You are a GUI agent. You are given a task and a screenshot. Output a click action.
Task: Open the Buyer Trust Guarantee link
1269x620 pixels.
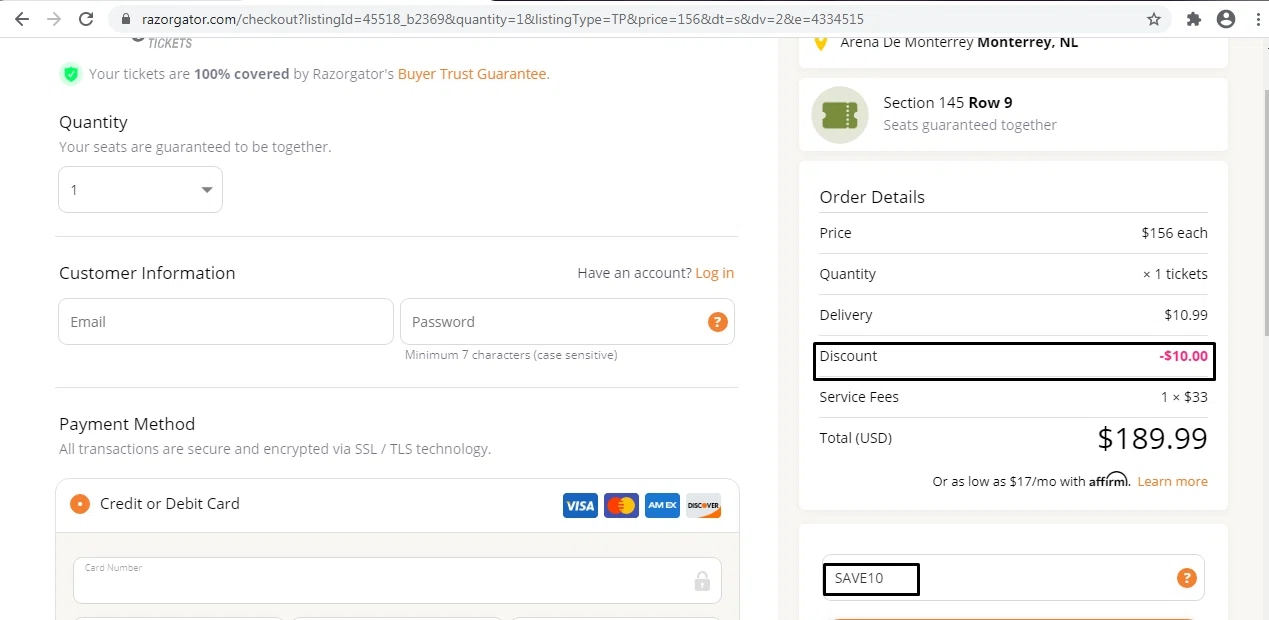pyautogui.click(x=474, y=74)
